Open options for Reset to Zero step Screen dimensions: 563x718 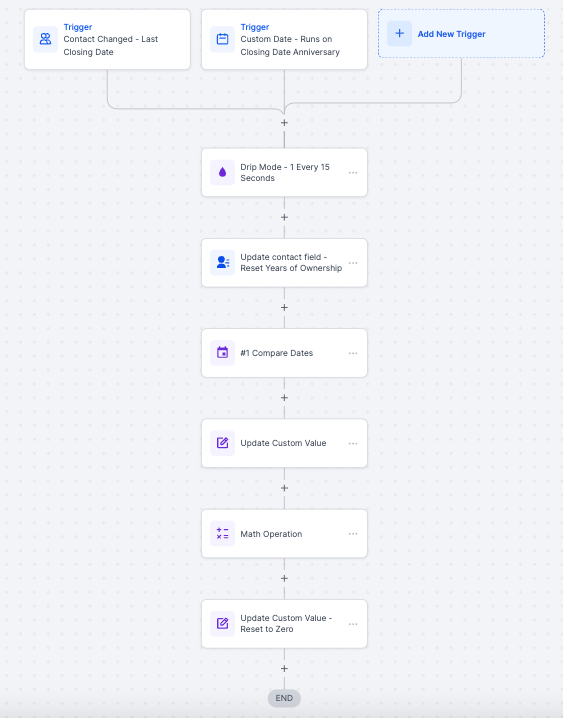click(353, 624)
